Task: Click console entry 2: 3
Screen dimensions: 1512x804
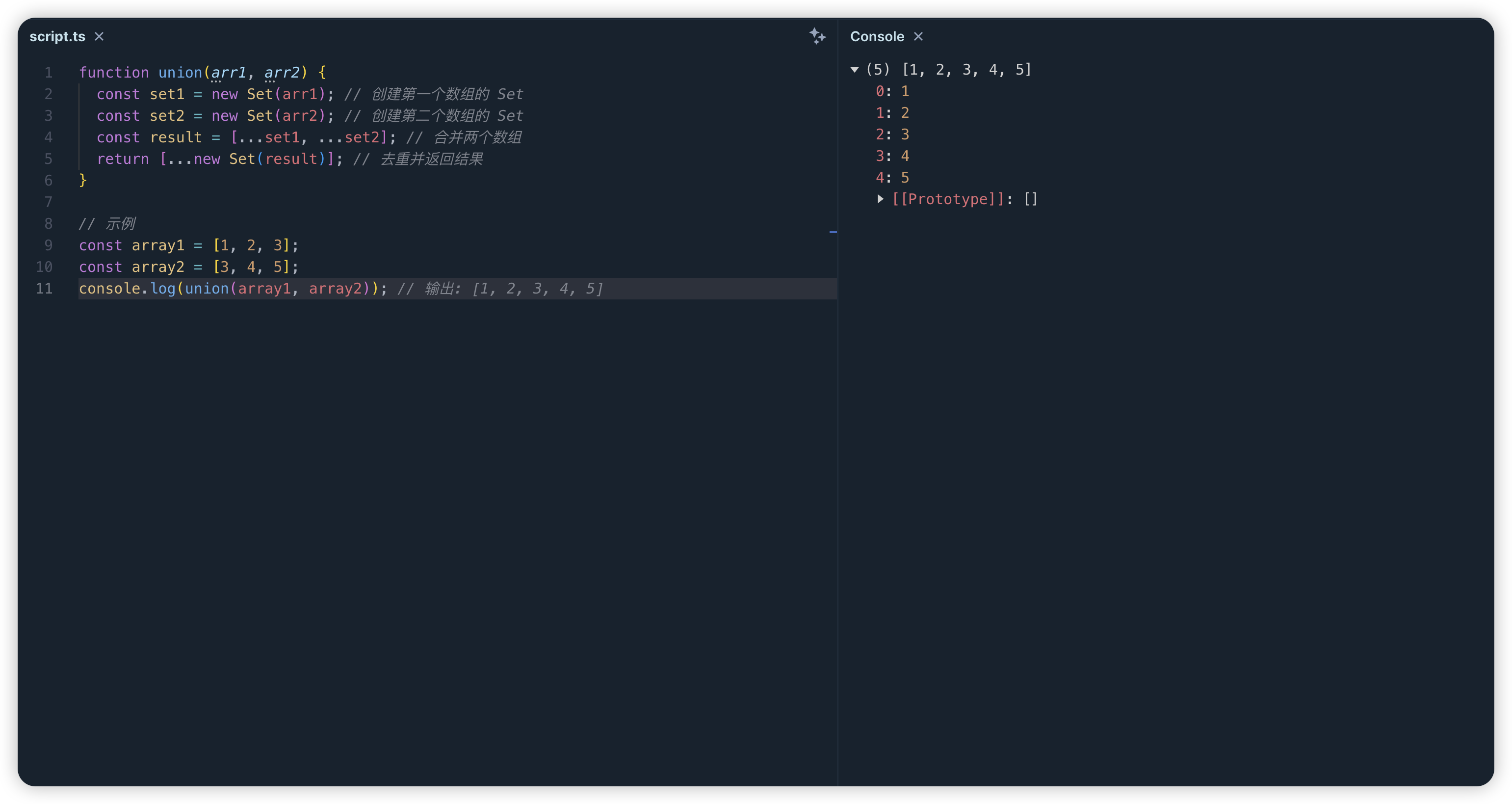Action: click(892, 134)
